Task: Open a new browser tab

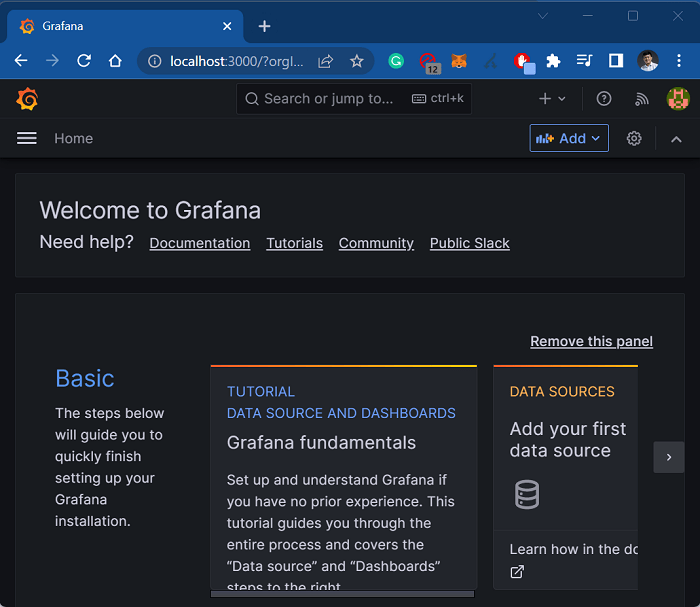Action: [x=264, y=26]
